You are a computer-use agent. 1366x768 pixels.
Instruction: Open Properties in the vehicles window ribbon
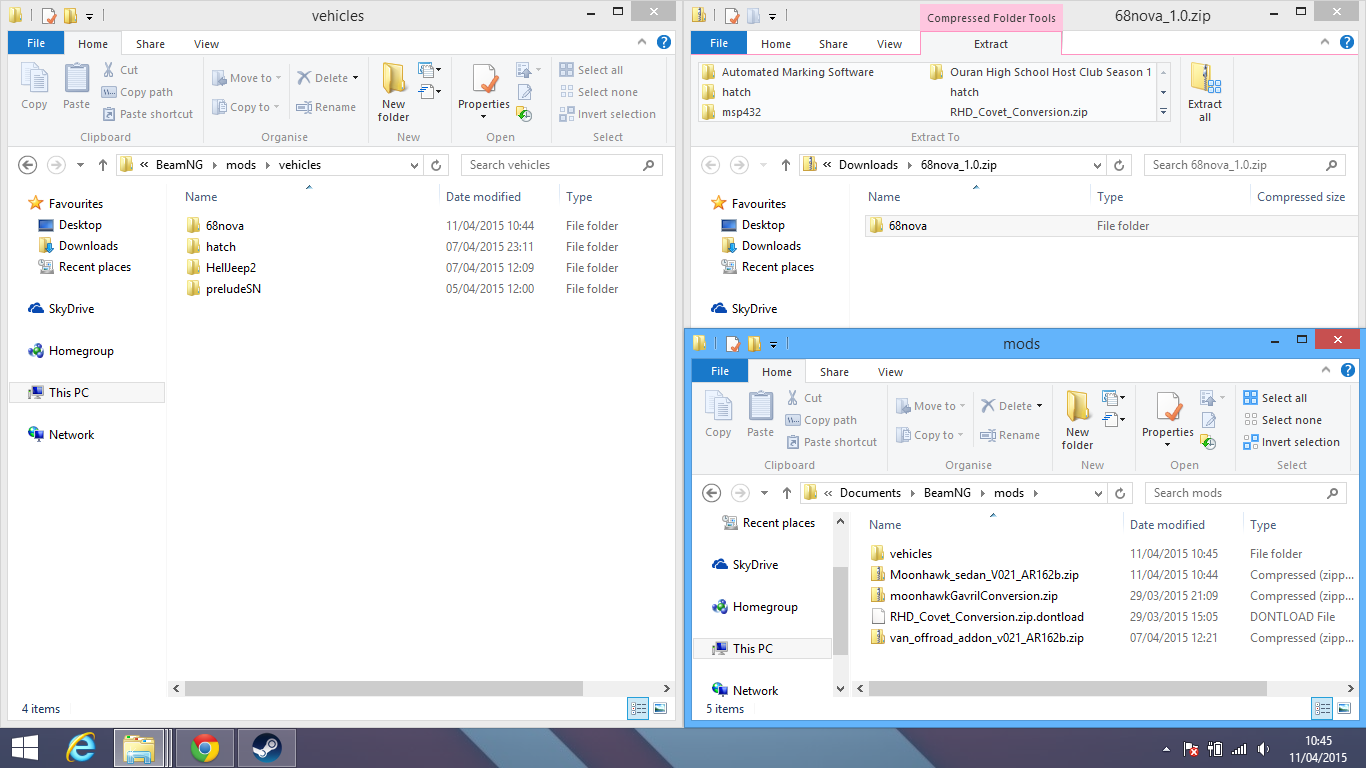tap(484, 85)
